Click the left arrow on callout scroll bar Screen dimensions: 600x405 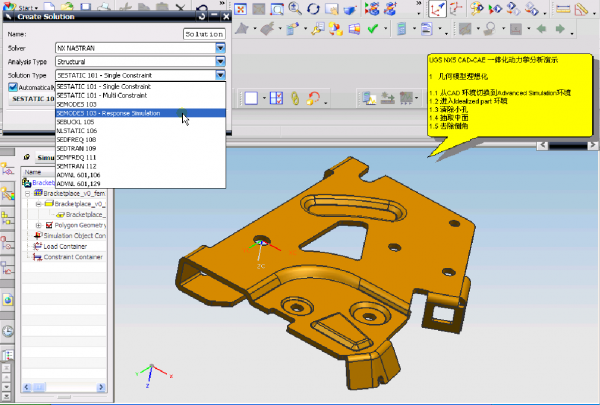point(543,145)
